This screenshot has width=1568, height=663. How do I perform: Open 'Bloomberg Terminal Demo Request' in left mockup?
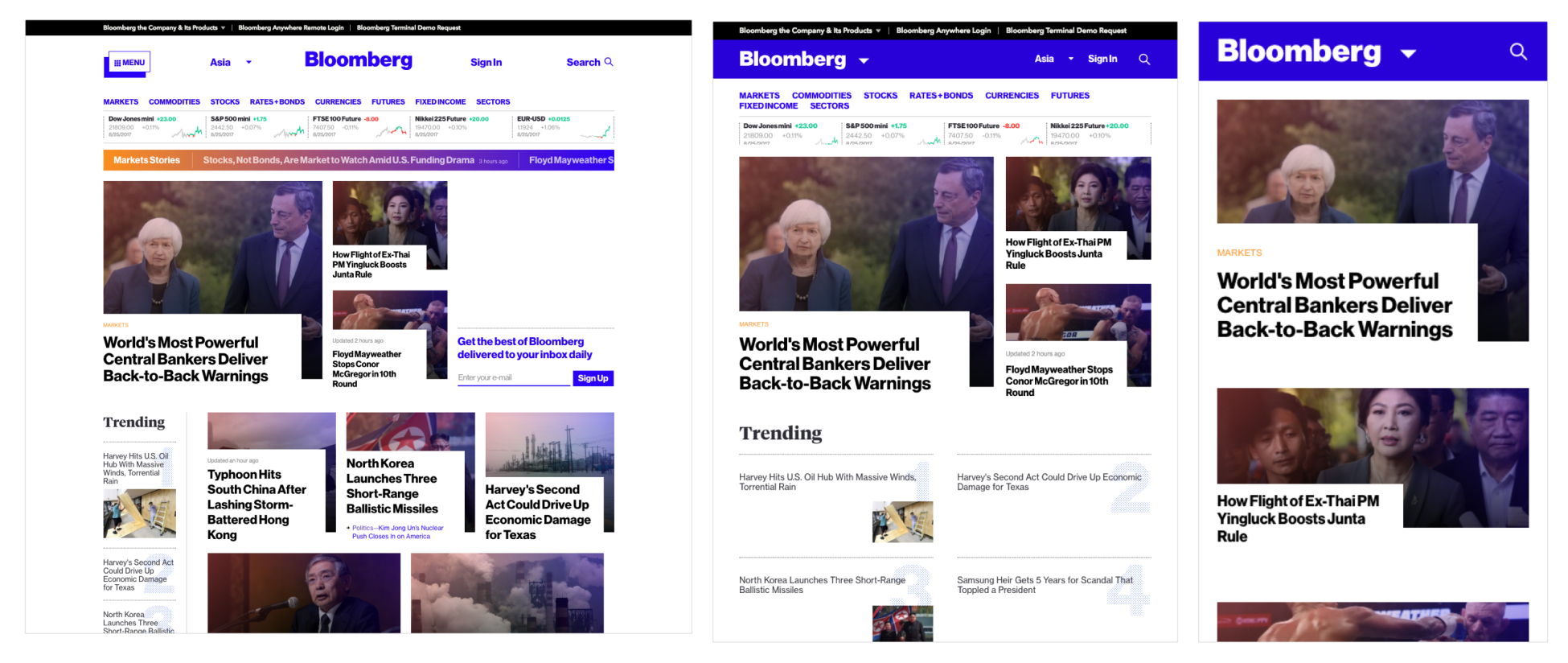click(x=408, y=27)
